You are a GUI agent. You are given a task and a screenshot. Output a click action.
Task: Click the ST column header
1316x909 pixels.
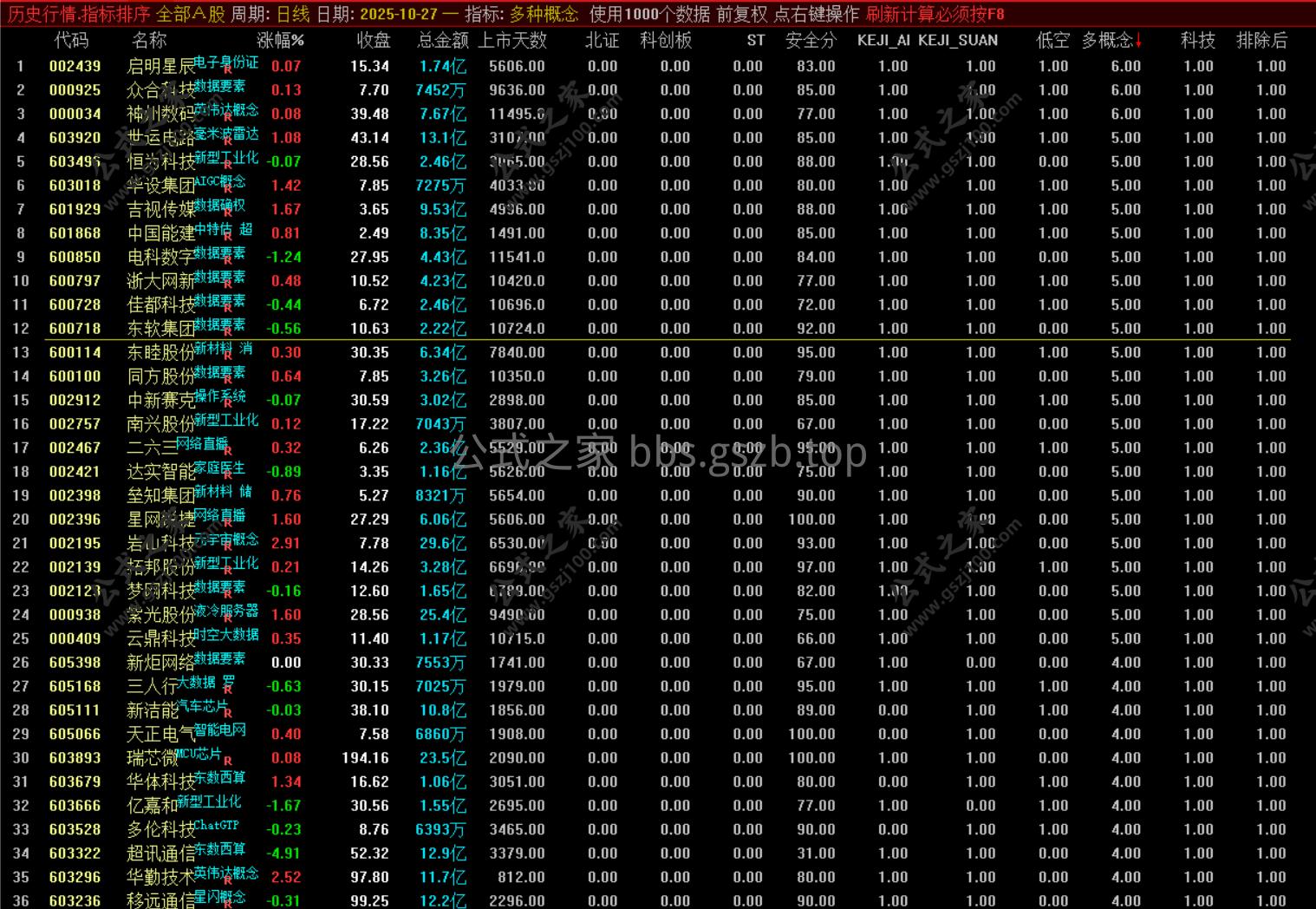pyautogui.click(x=756, y=40)
